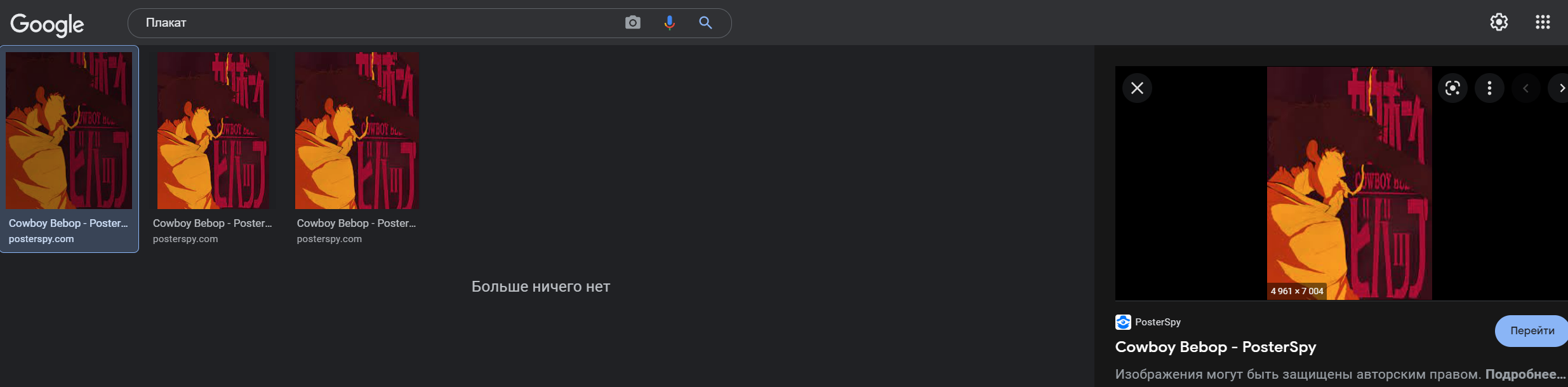Click the large preview poster image

(1349, 183)
